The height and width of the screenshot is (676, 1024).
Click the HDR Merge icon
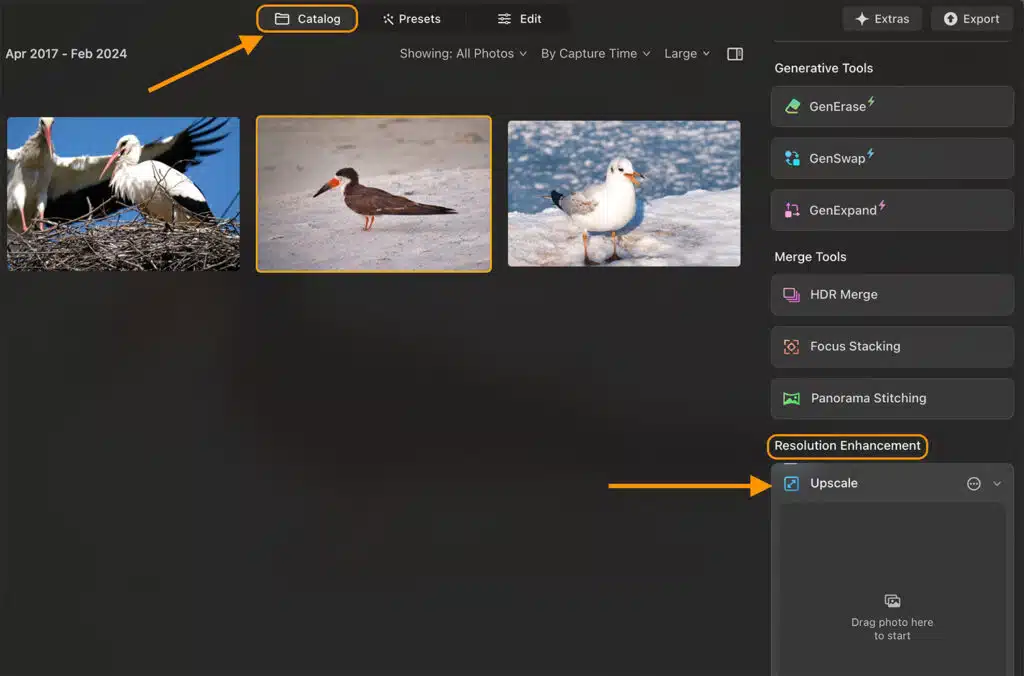coord(792,295)
